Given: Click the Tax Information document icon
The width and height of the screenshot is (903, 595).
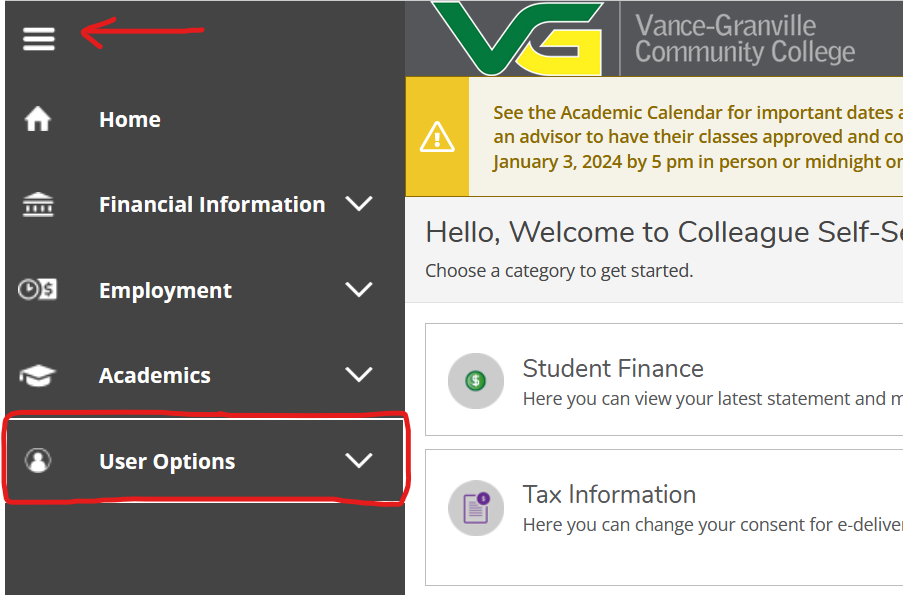Looking at the screenshot, I should [475, 508].
